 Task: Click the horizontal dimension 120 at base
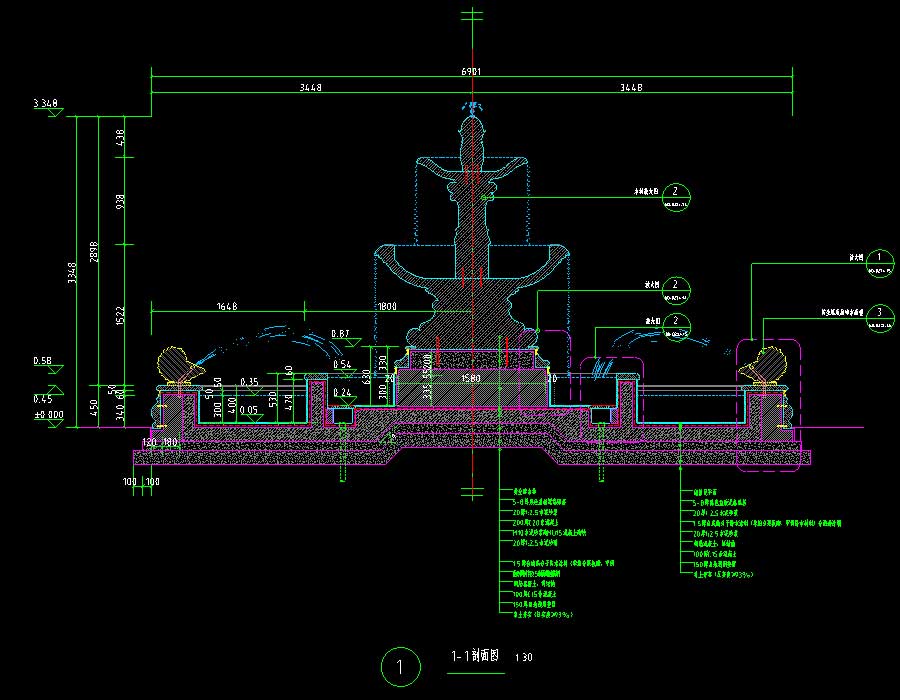(149, 442)
